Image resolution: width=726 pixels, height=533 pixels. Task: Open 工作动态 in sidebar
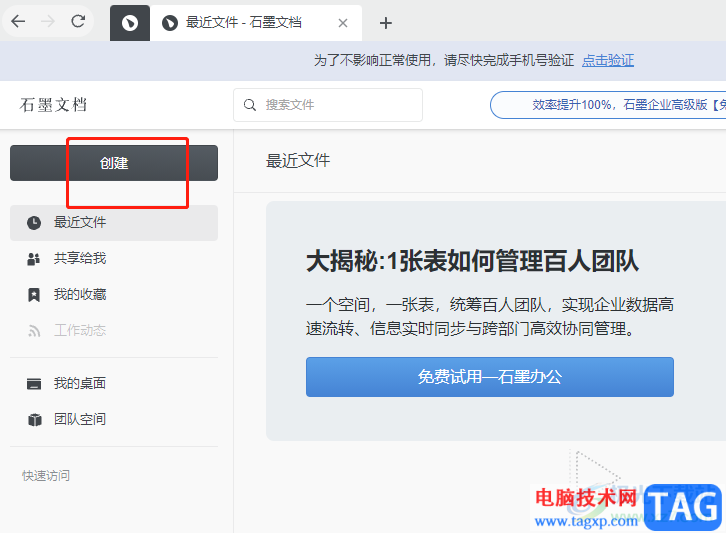coord(114,330)
